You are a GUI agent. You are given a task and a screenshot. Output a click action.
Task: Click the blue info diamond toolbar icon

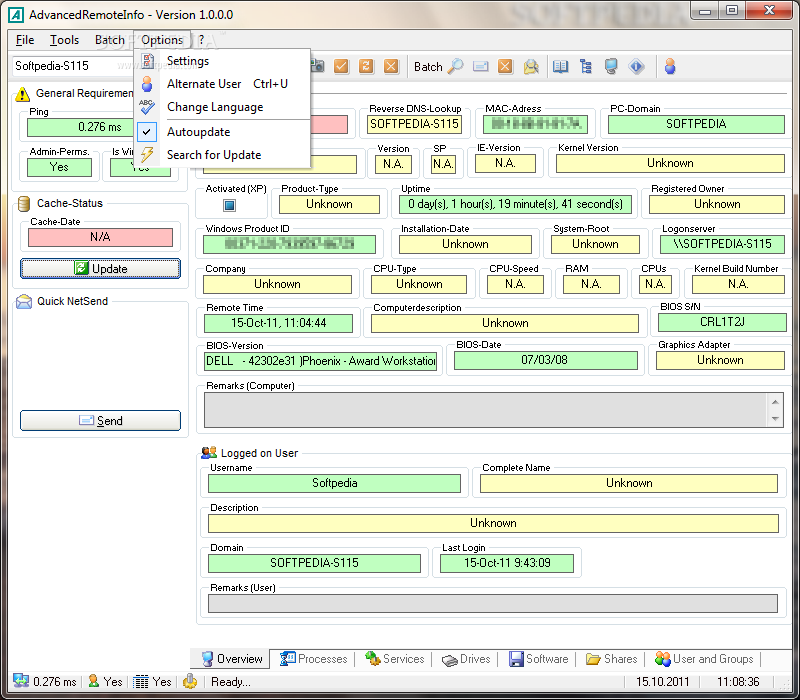[636, 66]
